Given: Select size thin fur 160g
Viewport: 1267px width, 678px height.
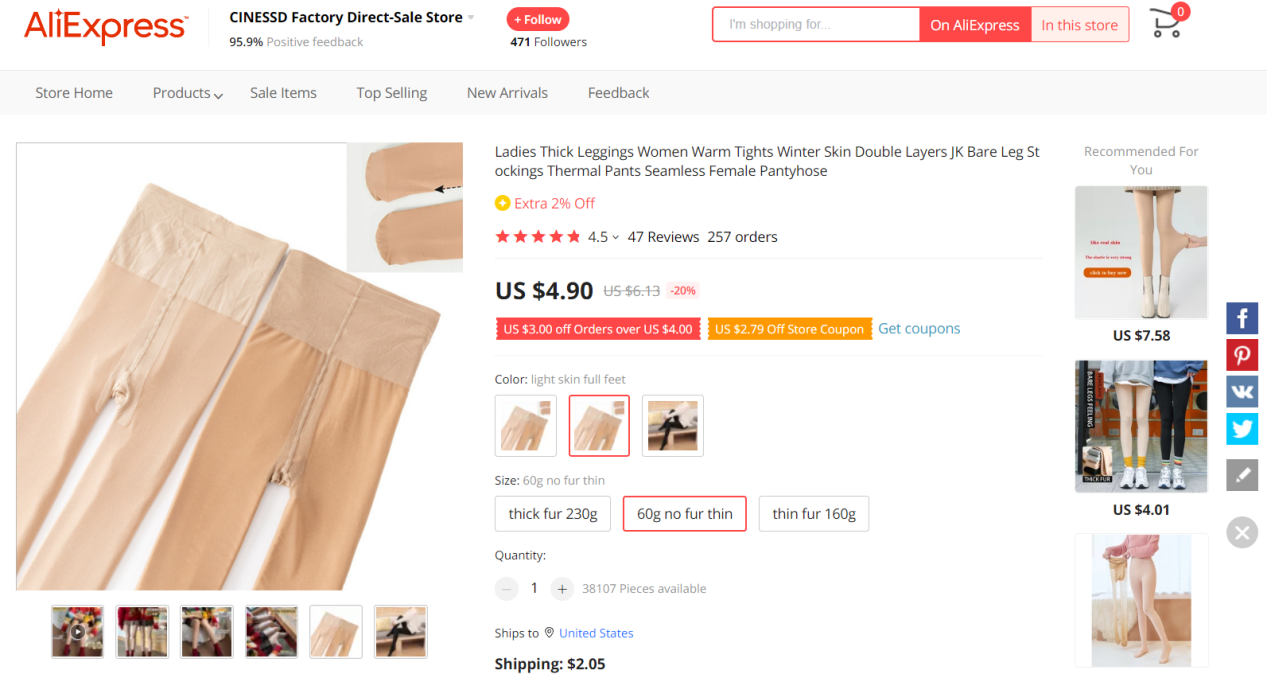Looking at the screenshot, I should [813, 514].
